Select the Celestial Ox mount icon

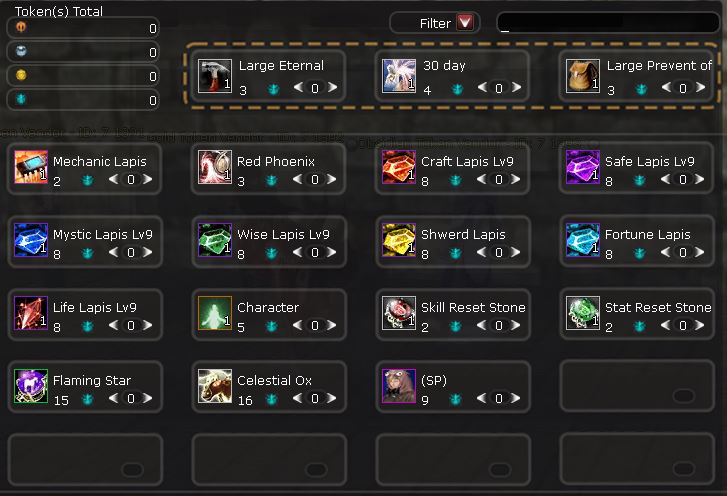(215, 386)
